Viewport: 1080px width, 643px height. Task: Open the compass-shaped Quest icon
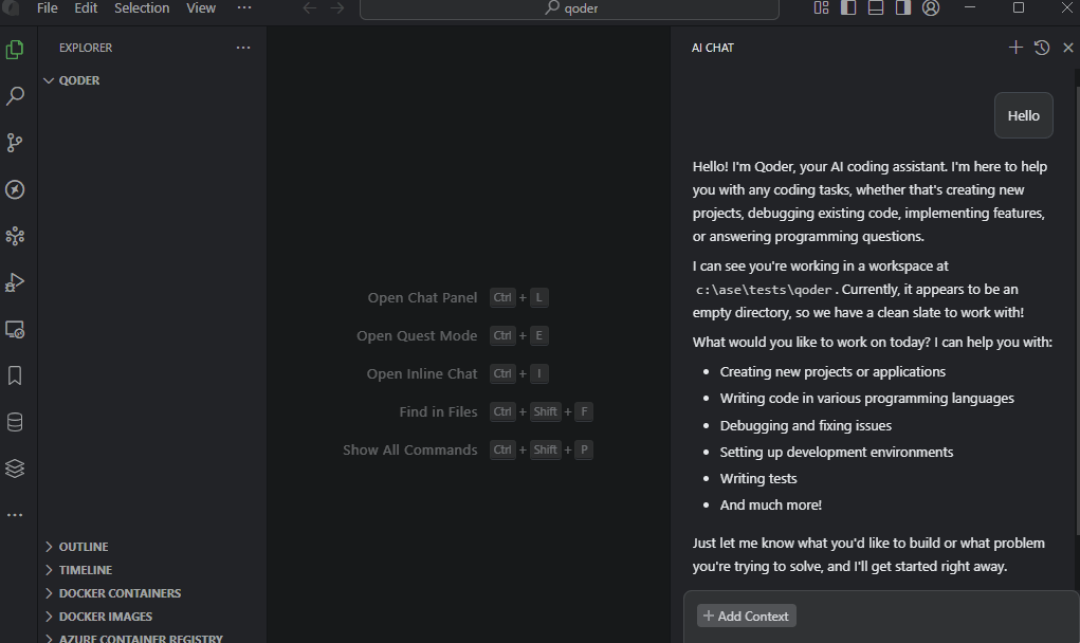(14, 189)
